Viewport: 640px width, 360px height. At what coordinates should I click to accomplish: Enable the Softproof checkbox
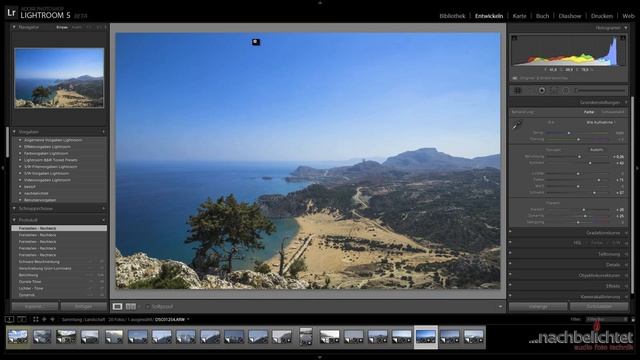click(x=148, y=307)
